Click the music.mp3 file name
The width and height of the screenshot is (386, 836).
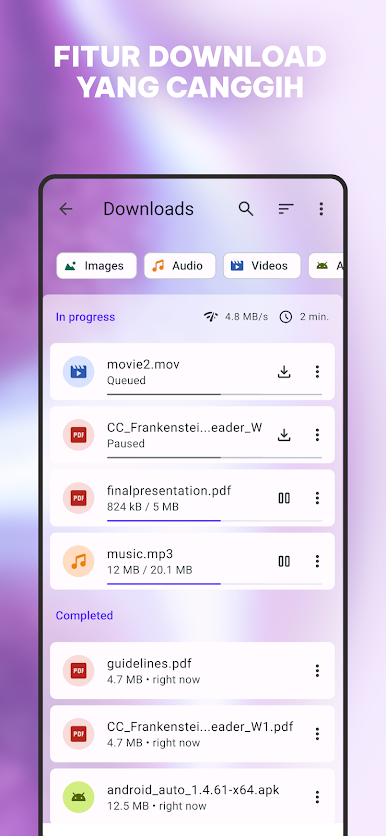click(140, 554)
